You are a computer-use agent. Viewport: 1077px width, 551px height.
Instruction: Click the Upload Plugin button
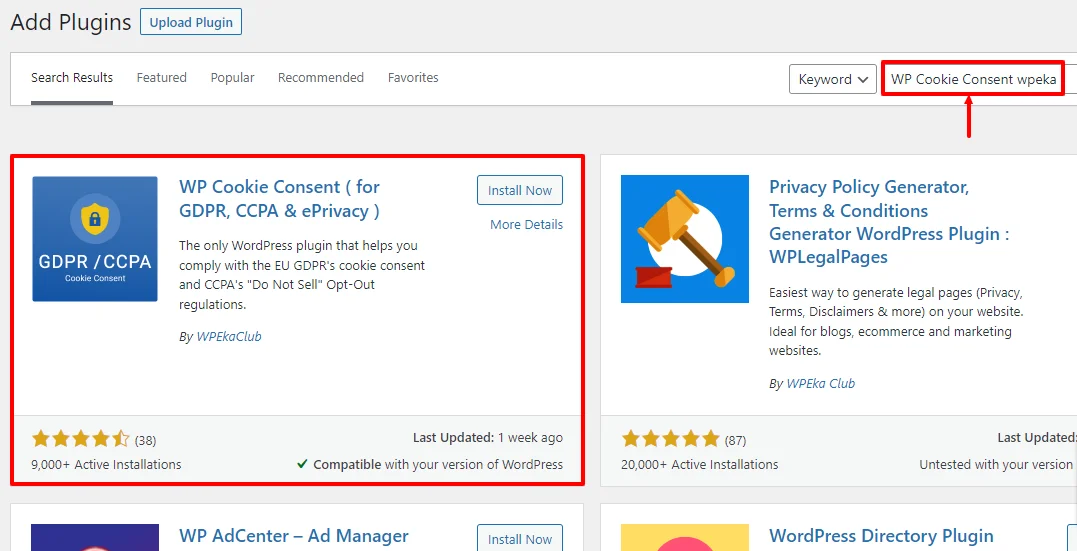click(191, 22)
